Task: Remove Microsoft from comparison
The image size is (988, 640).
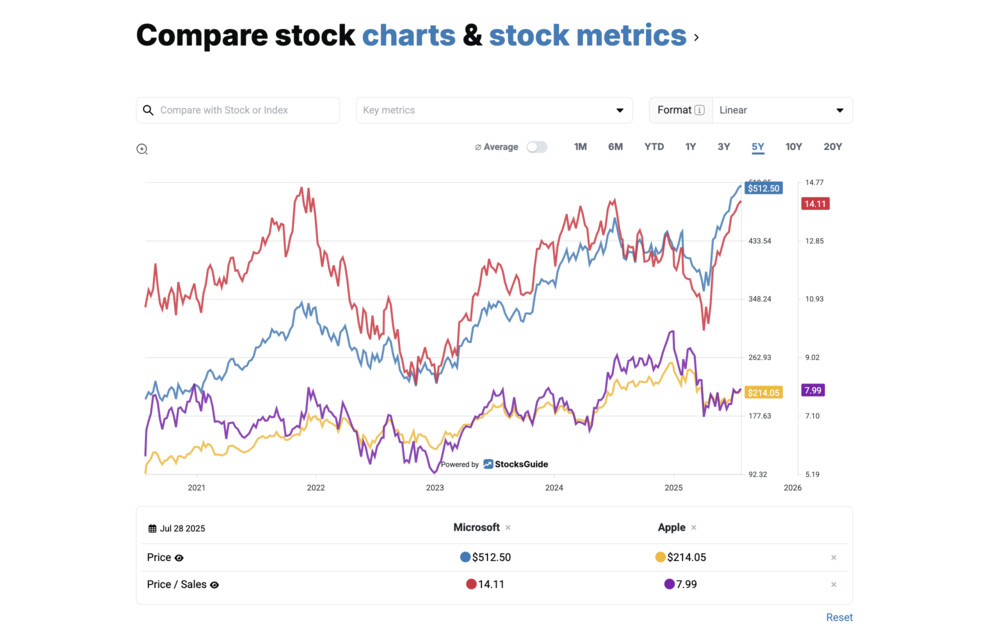Action: click(508, 528)
